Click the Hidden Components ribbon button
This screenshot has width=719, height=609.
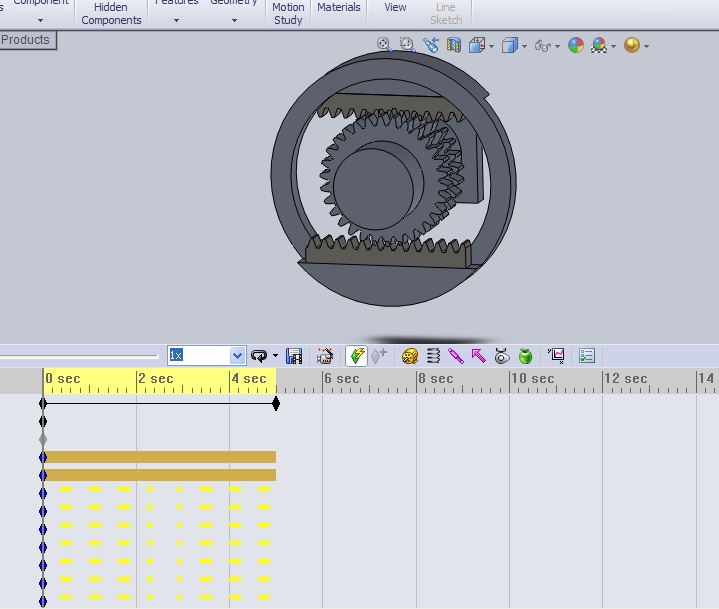[x=111, y=14]
